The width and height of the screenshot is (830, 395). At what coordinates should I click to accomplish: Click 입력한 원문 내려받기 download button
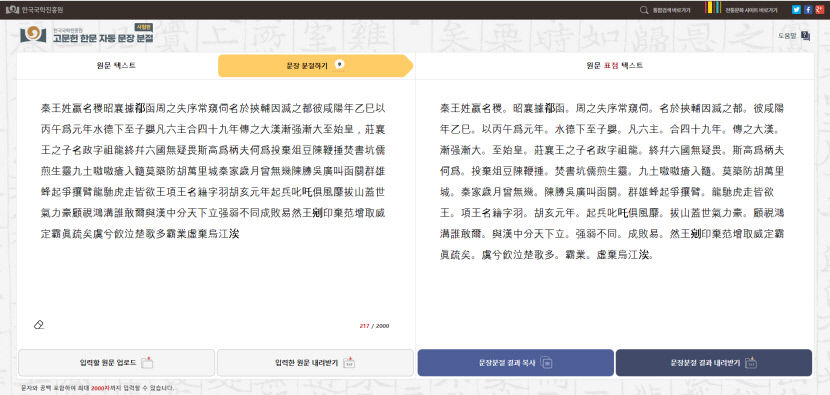click(x=315, y=363)
